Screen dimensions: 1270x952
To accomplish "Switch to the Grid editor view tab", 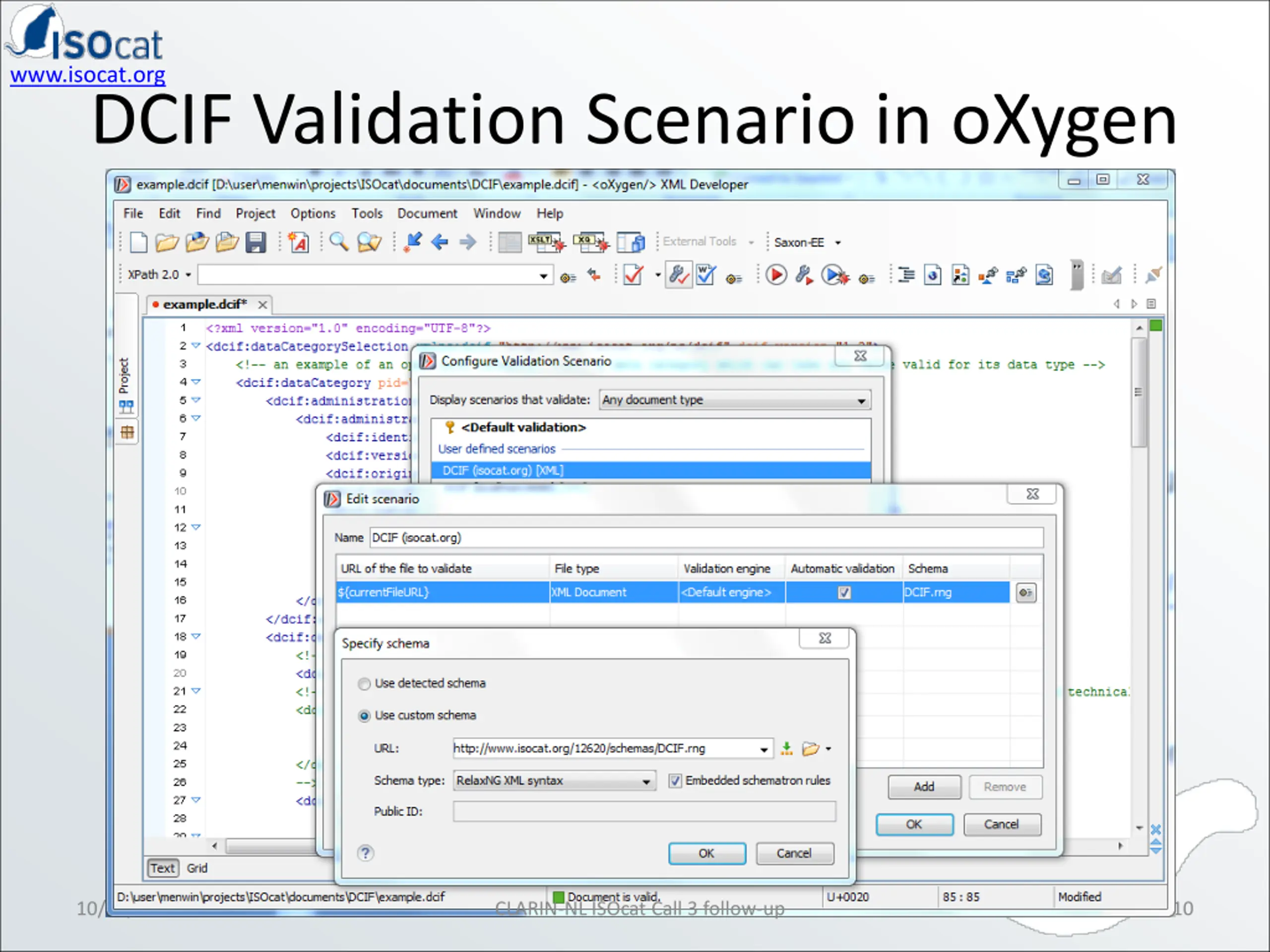I will [197, 868].
